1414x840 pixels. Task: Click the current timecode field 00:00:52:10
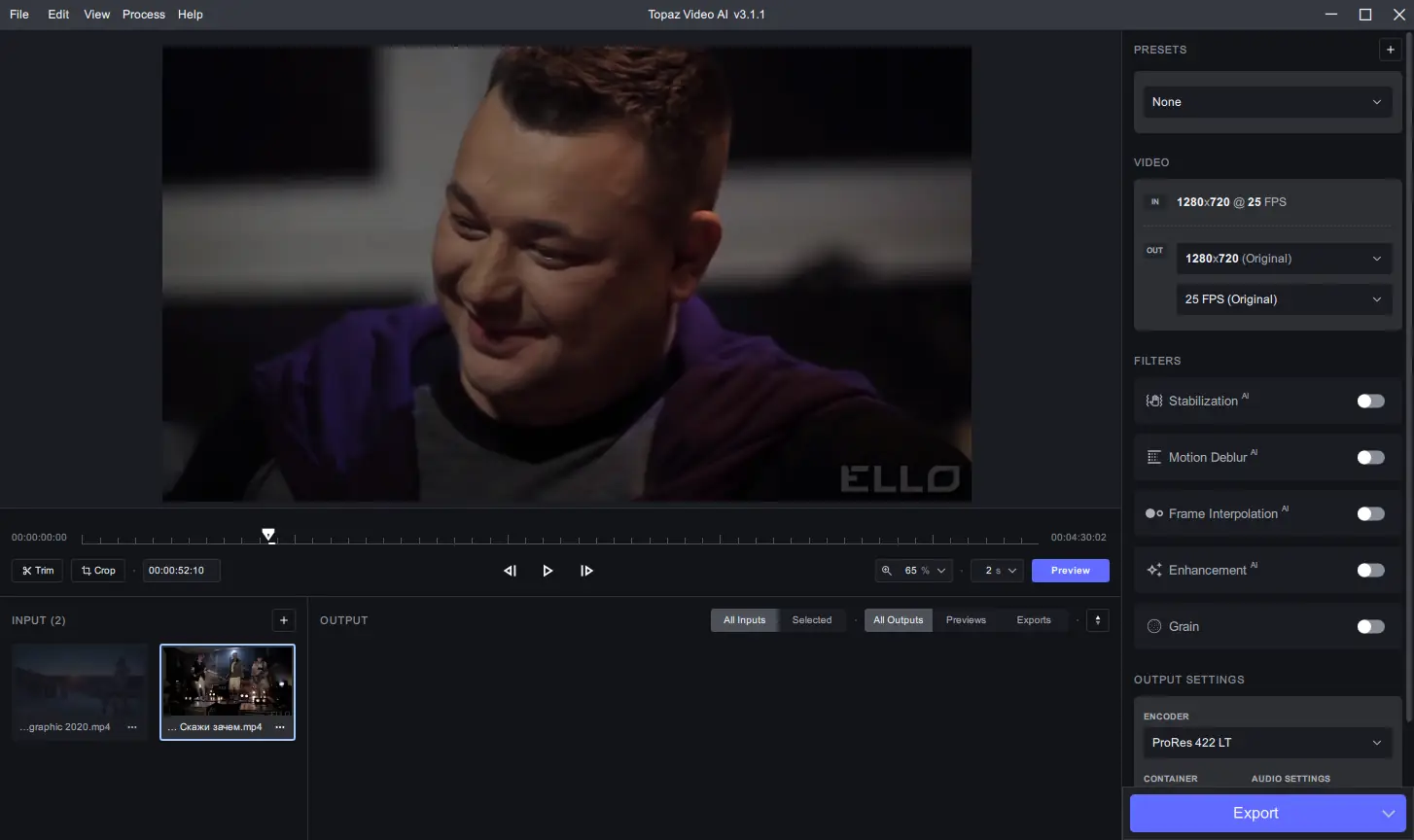click(182, 571)
